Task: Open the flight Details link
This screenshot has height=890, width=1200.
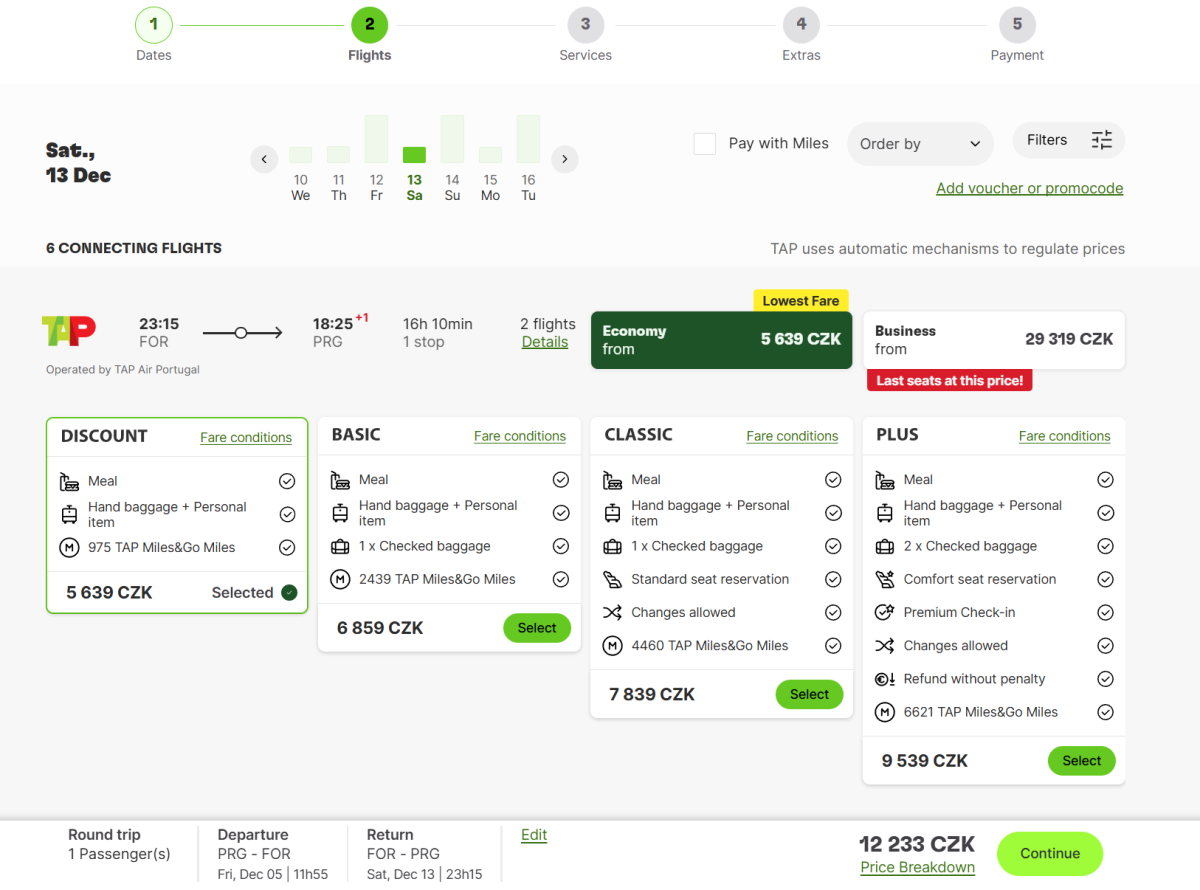Action: [545, 342]
